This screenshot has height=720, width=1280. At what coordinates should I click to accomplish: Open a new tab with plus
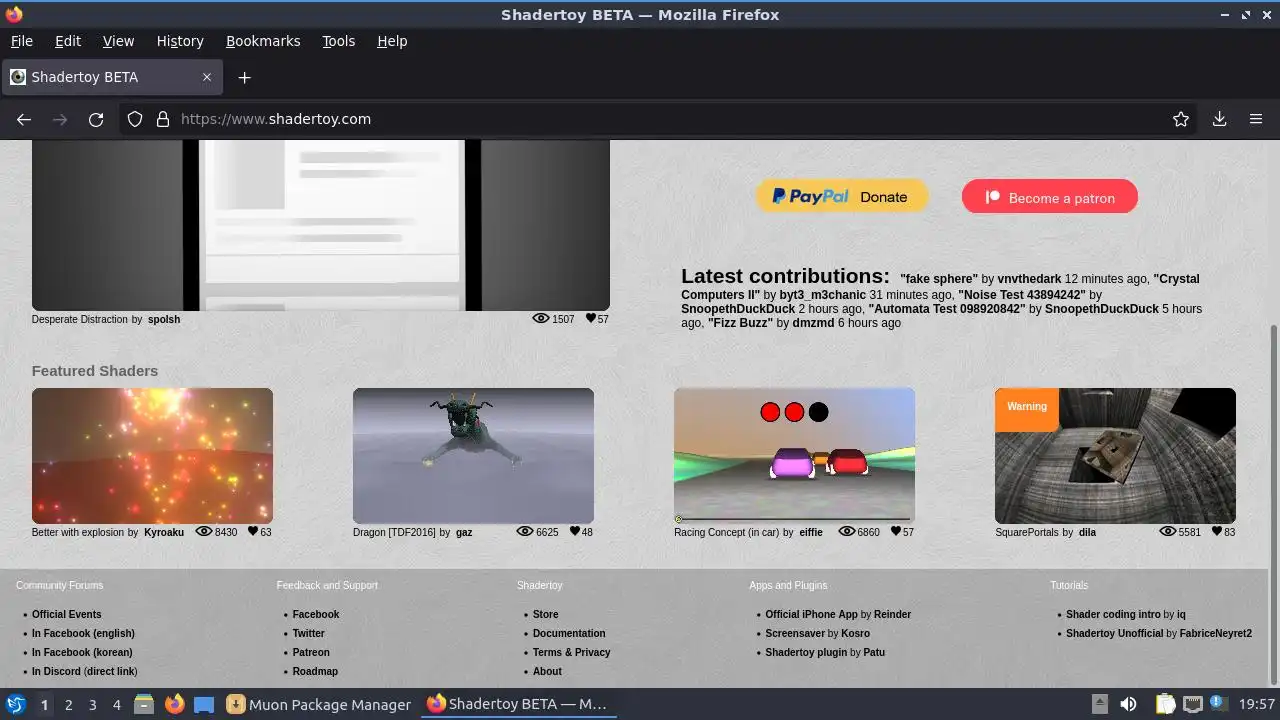pos(244,77)
